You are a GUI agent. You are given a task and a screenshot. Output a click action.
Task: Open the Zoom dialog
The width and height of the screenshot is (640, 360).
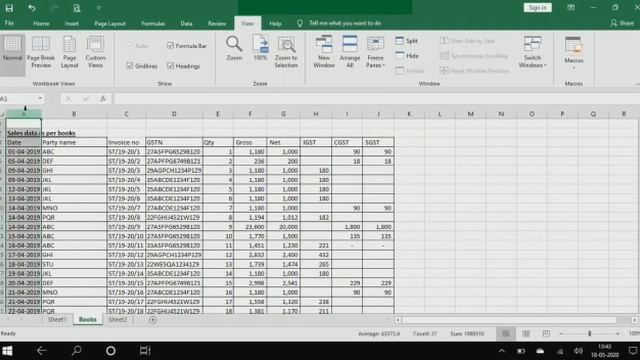pos(234,48)
